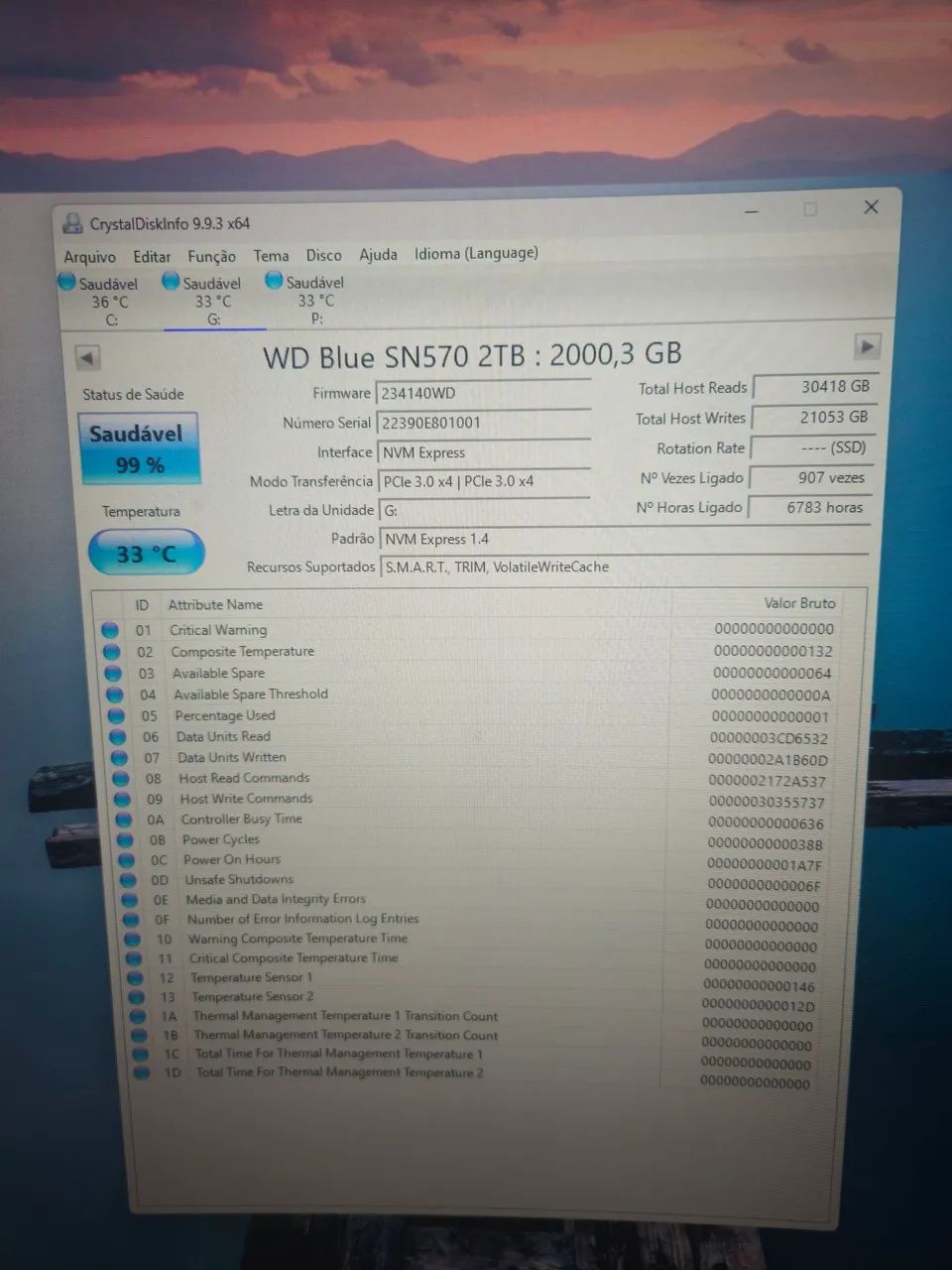Click status icon of Critical Composite Temperature Time
The width and height of the screenshot is (952, 1270).
point(135,959)
